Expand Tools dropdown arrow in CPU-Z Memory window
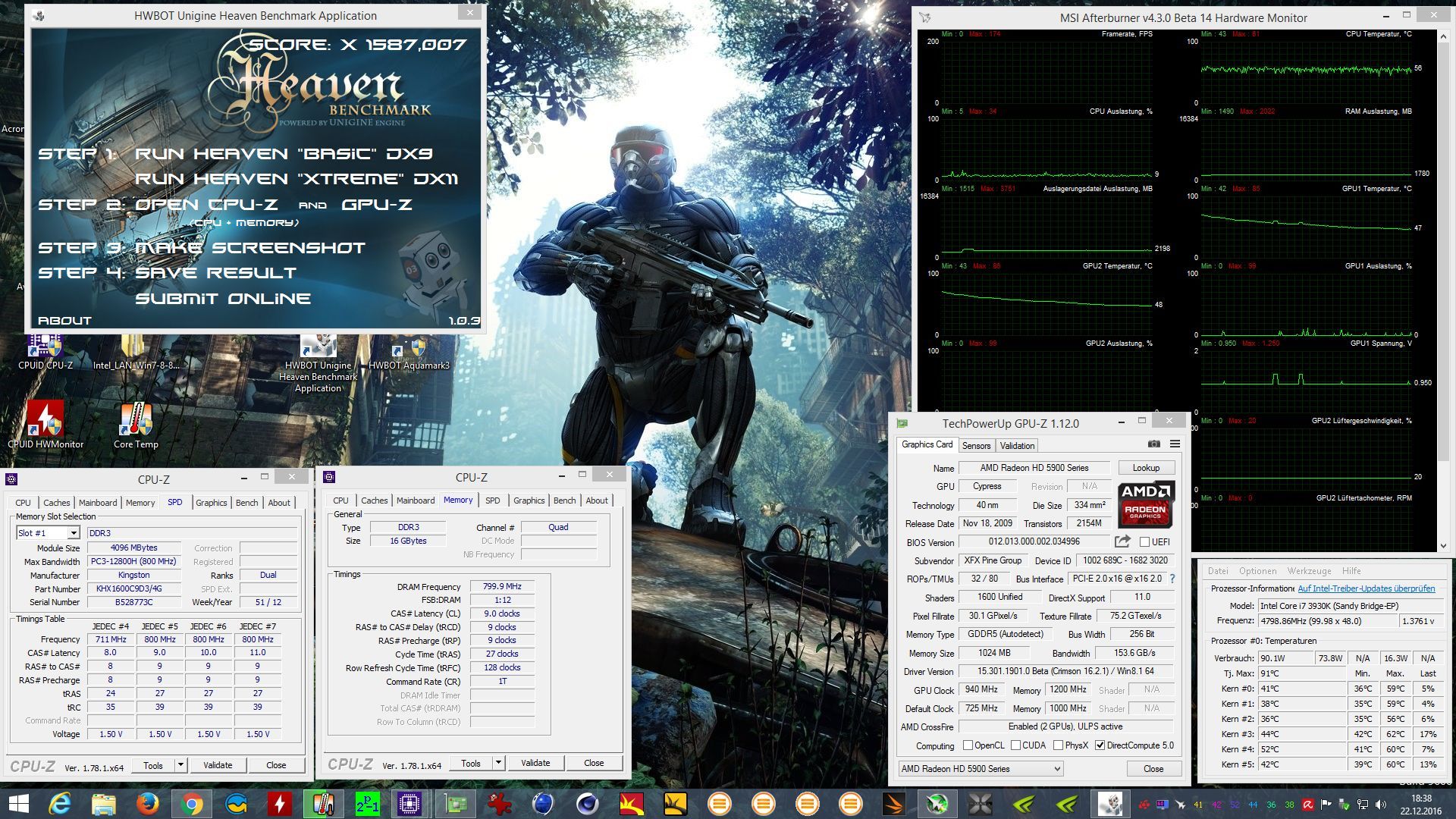Screen dimensions: 1456x819 coord(498,763)
